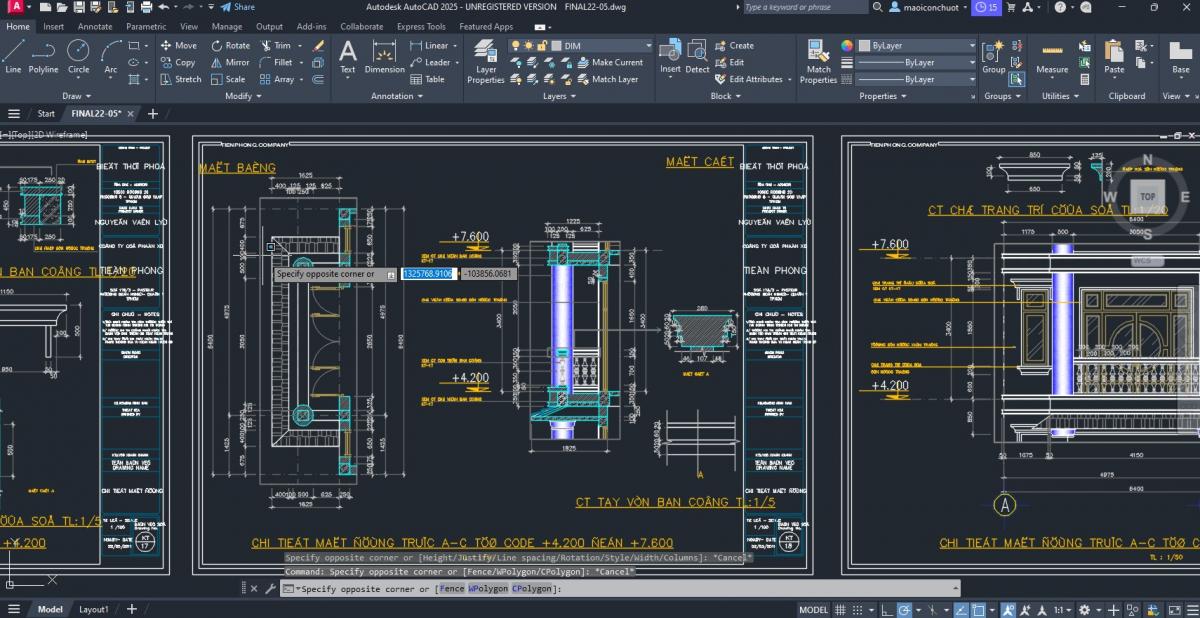Open the DIM layer dropdown
The width and height of the screenshot is (1200, 618).
click(x=648, y=44)
